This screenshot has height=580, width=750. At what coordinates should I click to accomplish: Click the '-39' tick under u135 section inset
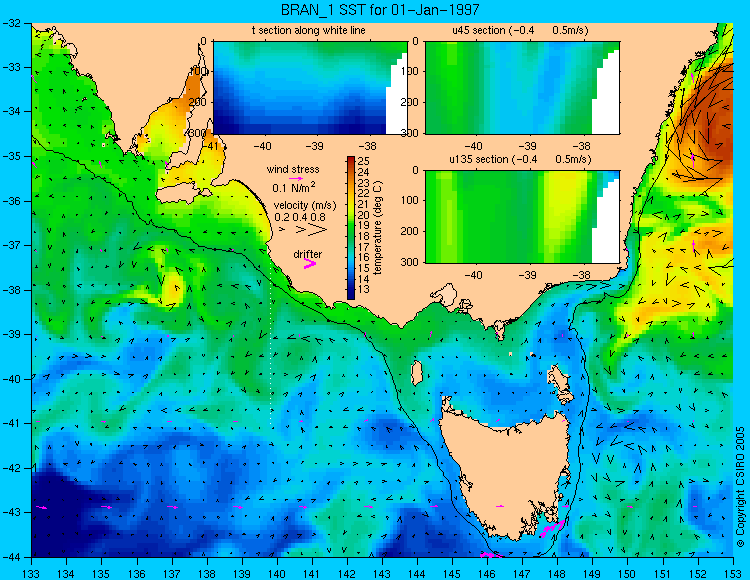coord(528,275)
